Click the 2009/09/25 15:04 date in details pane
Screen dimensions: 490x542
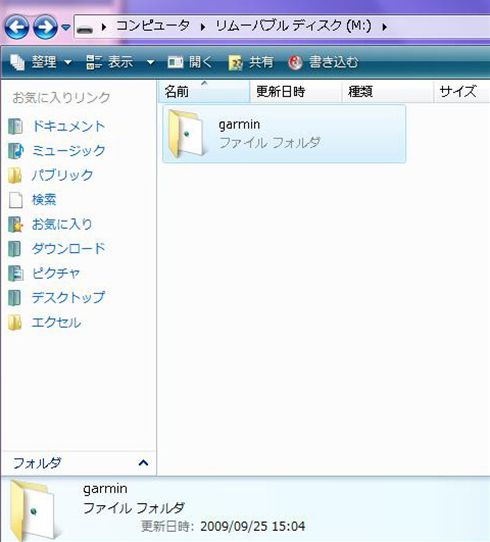click(253, 526)
